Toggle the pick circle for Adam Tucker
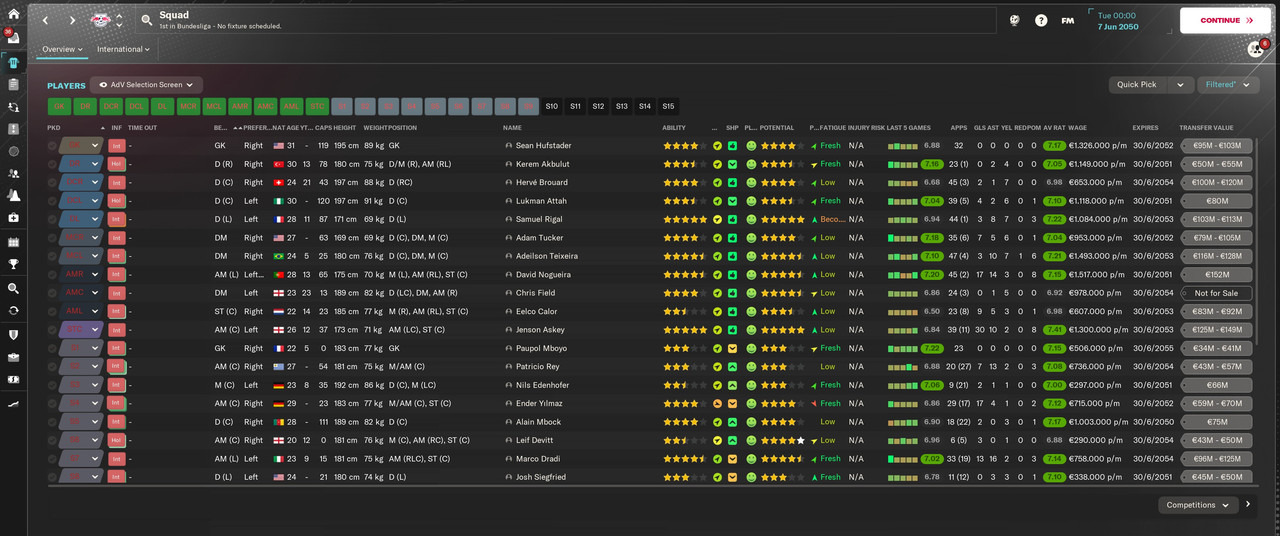 point(52,238)
